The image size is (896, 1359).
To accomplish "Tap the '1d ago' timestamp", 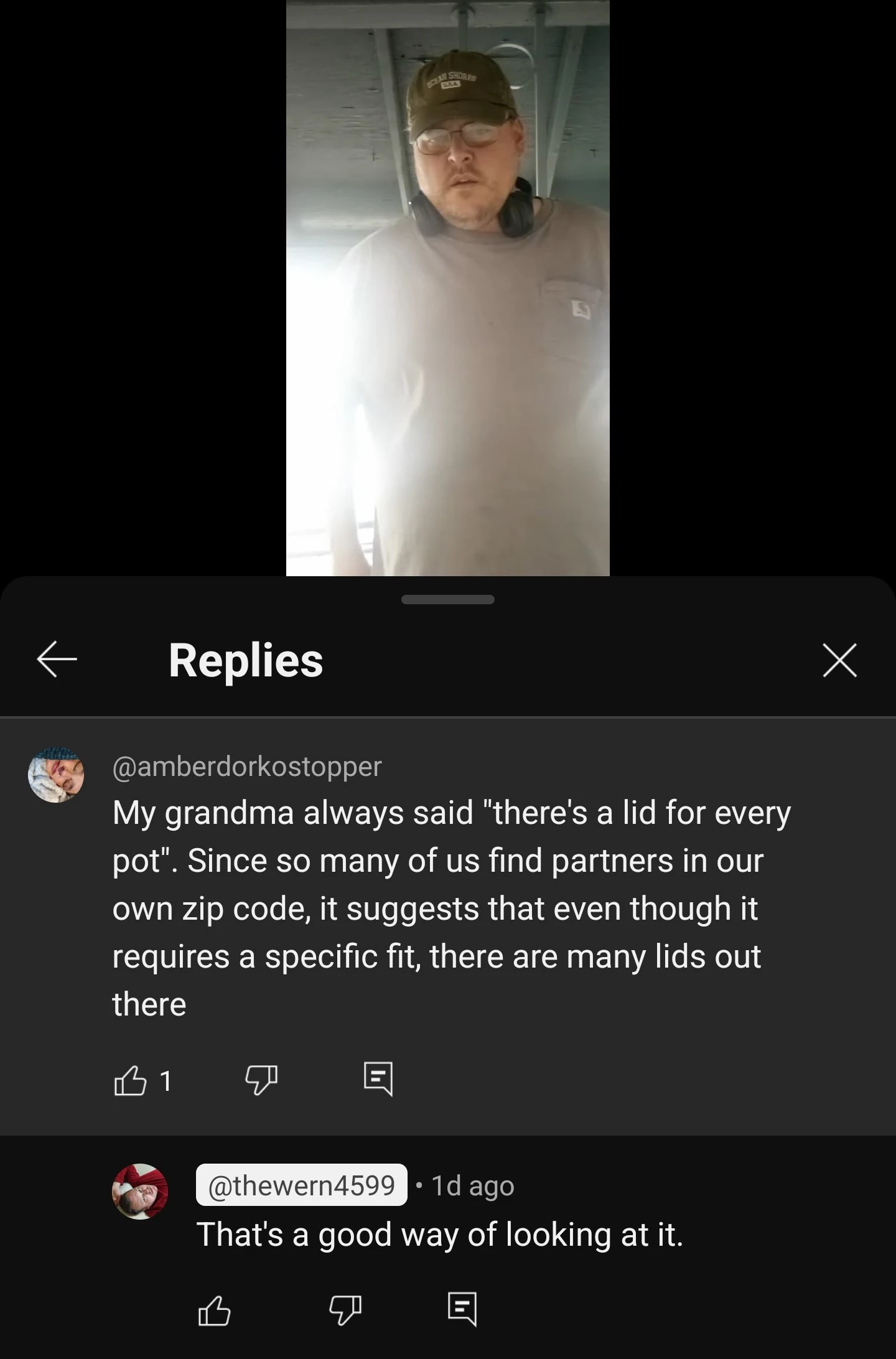I will [x=473, y=1186].
